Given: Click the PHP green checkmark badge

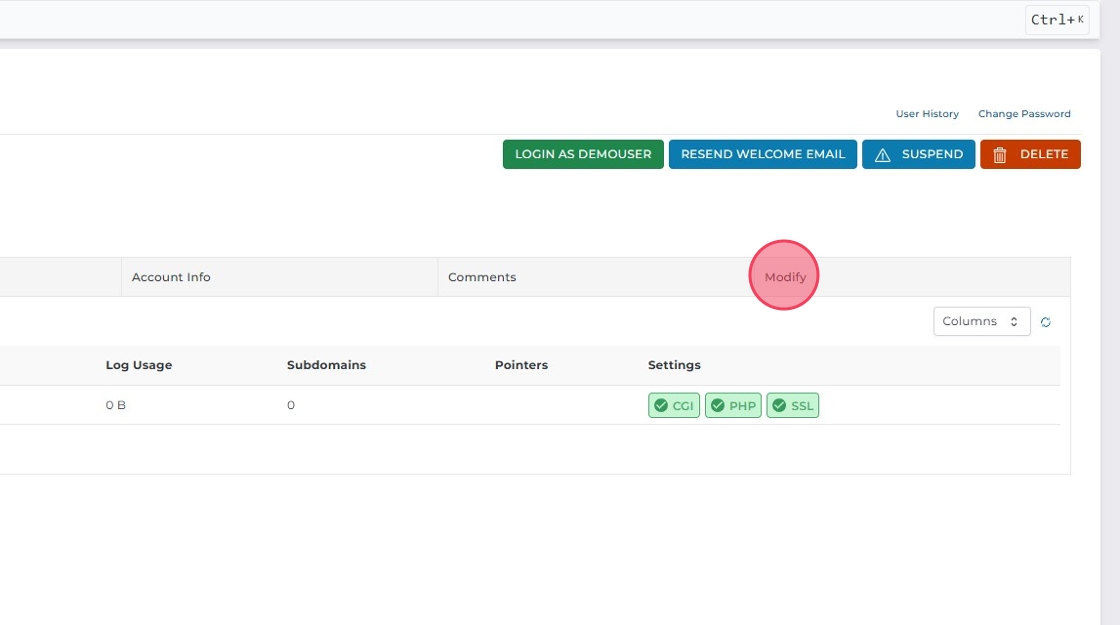Looking at the screenshot, I should tap(733, 406).
